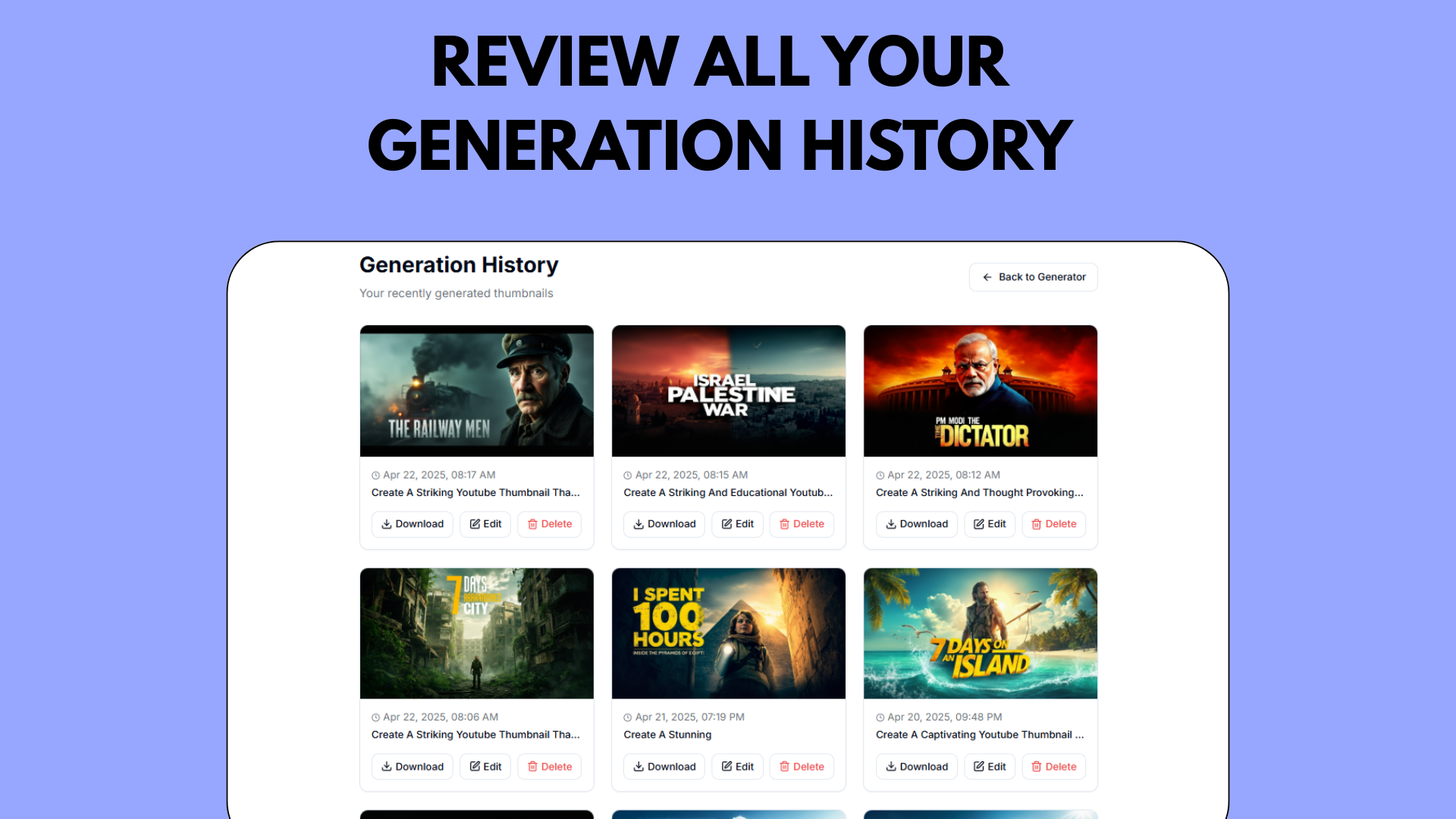Screen dimensions: 1456x819
Task: Open the 7 Days on Island image
Action: coord(981,633)
